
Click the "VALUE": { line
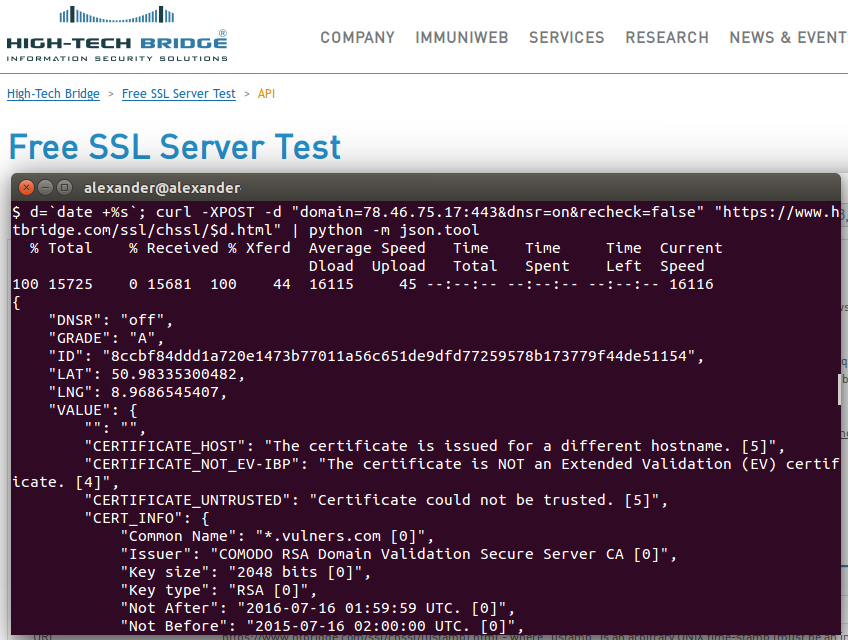93,410
